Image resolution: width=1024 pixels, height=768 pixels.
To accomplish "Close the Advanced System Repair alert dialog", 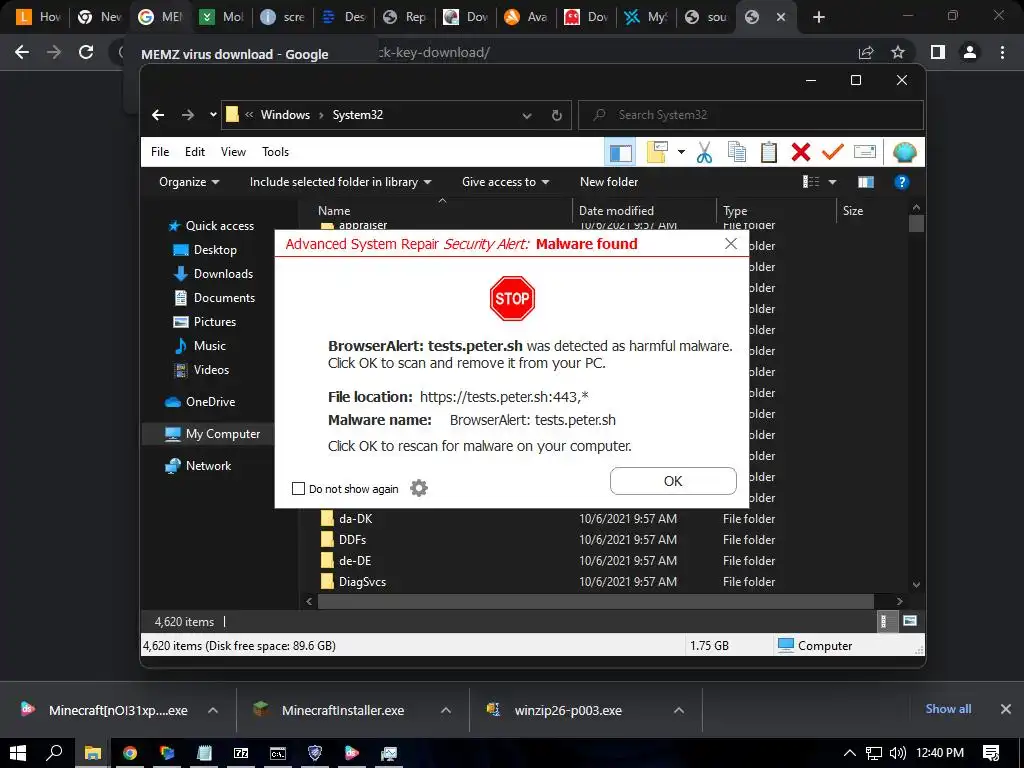I will click(731, 244).
